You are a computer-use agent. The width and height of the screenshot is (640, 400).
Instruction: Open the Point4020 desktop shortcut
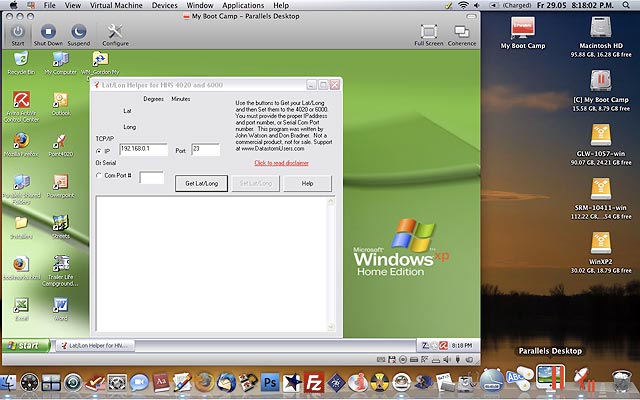(x=60, y=141)
